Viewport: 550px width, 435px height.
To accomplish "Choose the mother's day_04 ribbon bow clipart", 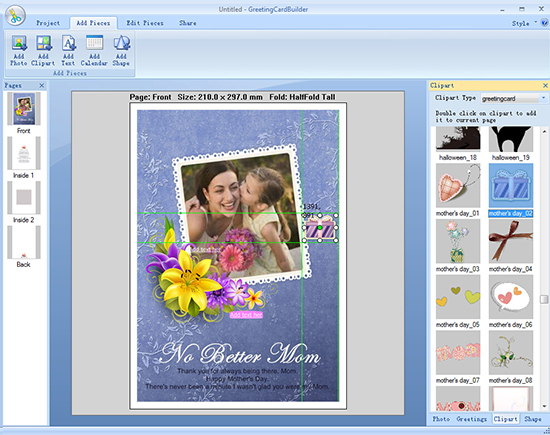I will click(511, 241).
